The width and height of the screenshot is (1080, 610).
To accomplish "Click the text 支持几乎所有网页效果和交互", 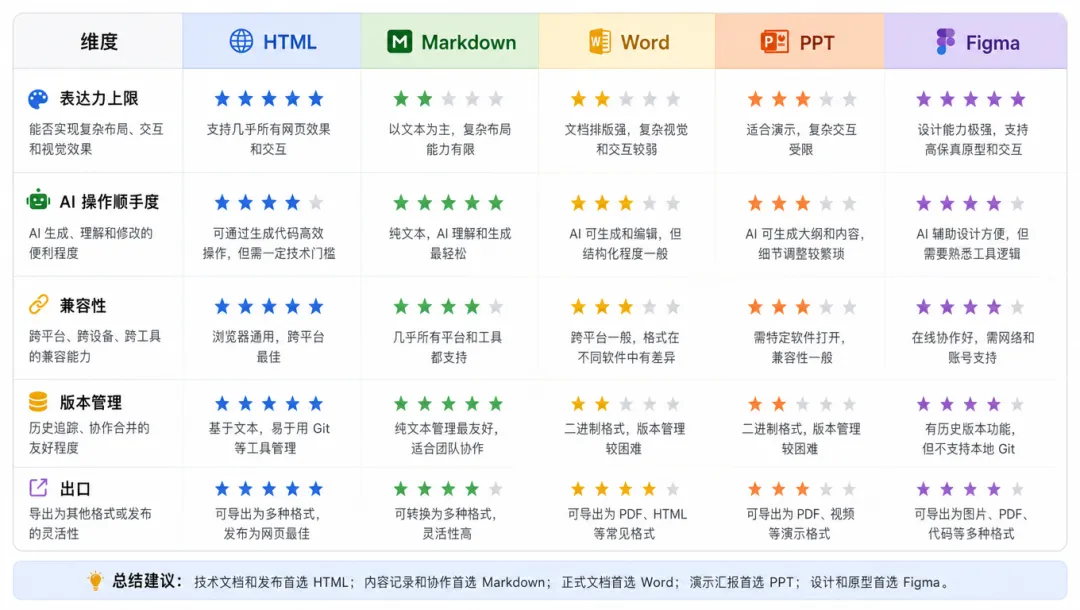I will [x=269, y=138].
